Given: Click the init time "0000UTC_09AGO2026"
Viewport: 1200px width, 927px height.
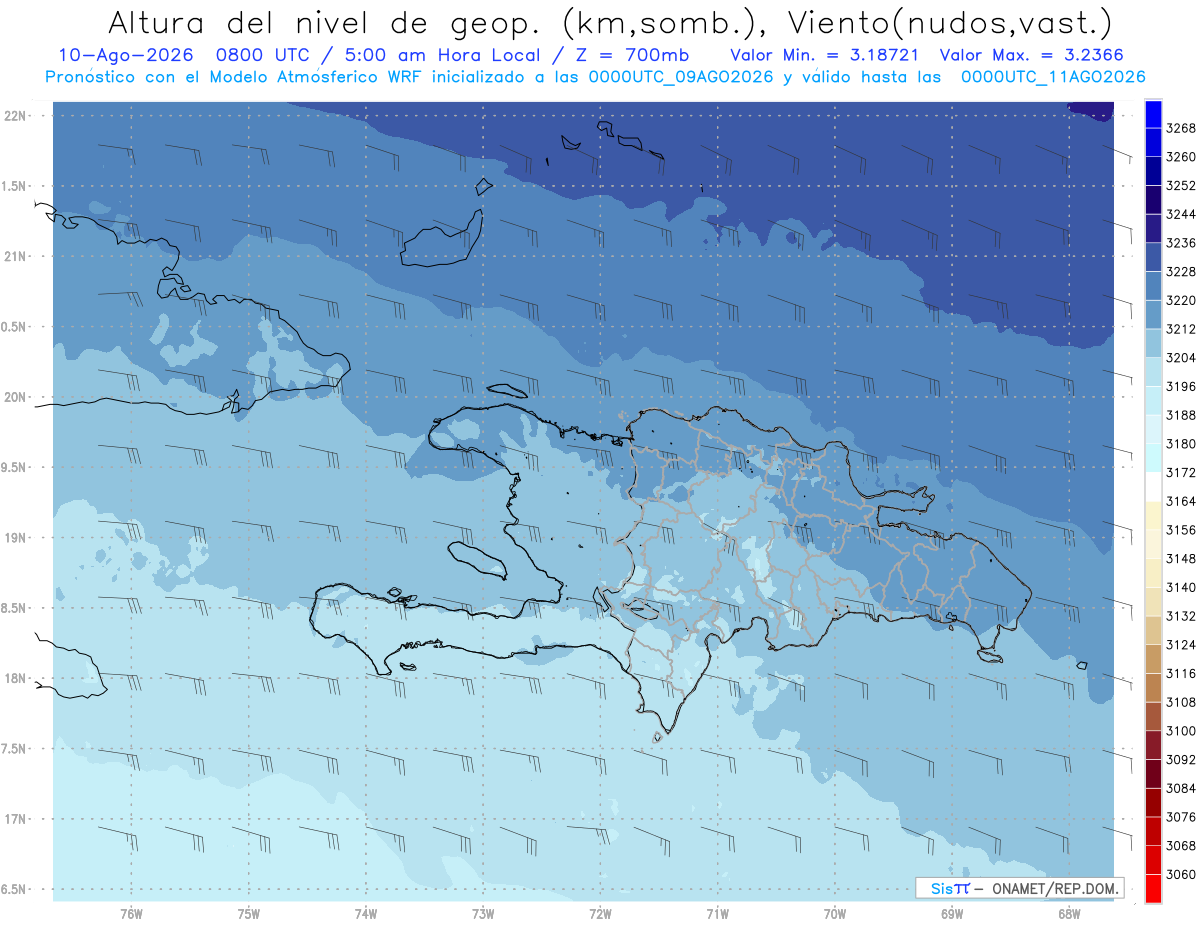Looking at the screenshot, I should tap(681, 77).
